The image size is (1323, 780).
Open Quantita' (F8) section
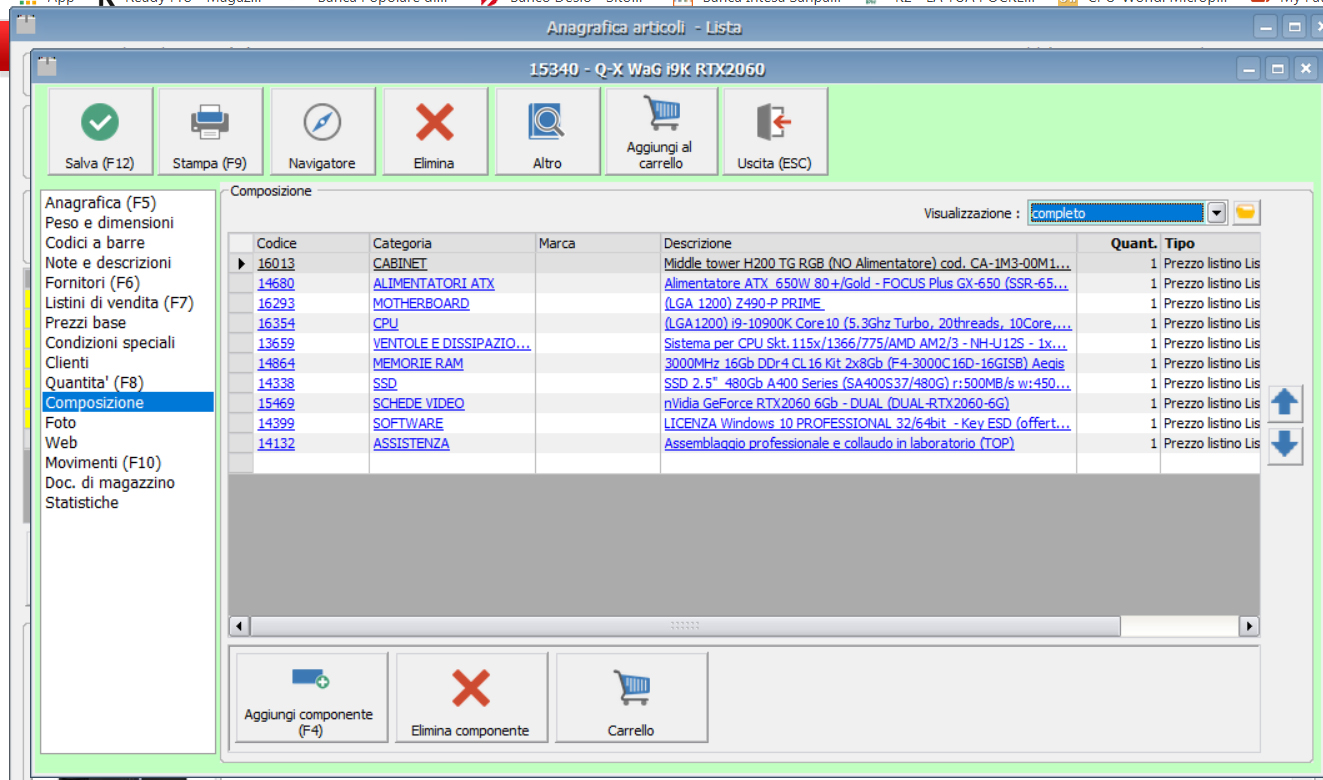pyautogui.click(x=94, y=383)
